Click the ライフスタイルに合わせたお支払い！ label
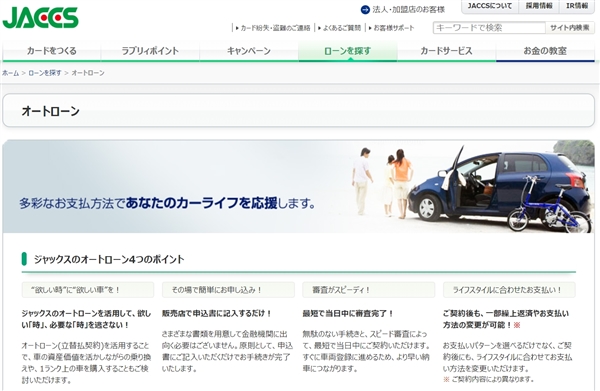Image resolution: width=600 pixels, height=391 pixels. pos(509,290)
